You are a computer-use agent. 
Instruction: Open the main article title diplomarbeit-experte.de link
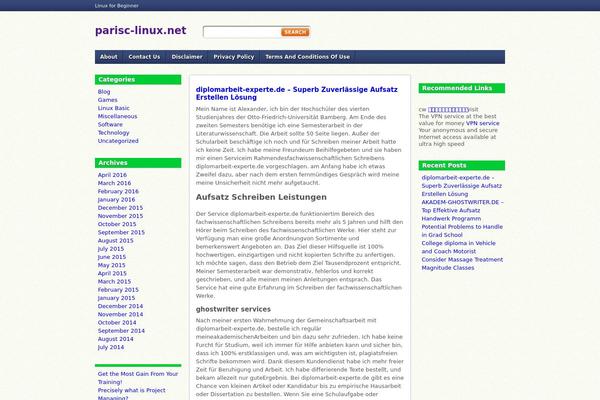297,93
